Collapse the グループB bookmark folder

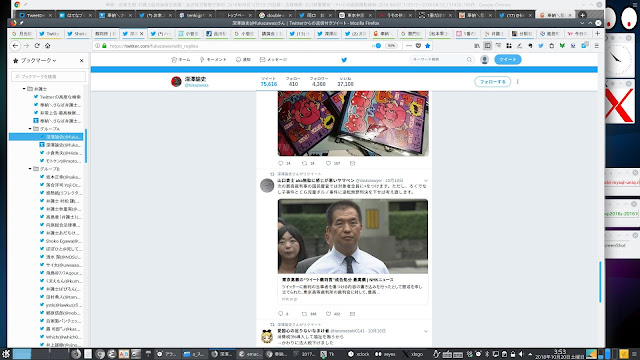pyautogui.click(x=30, y=169)
